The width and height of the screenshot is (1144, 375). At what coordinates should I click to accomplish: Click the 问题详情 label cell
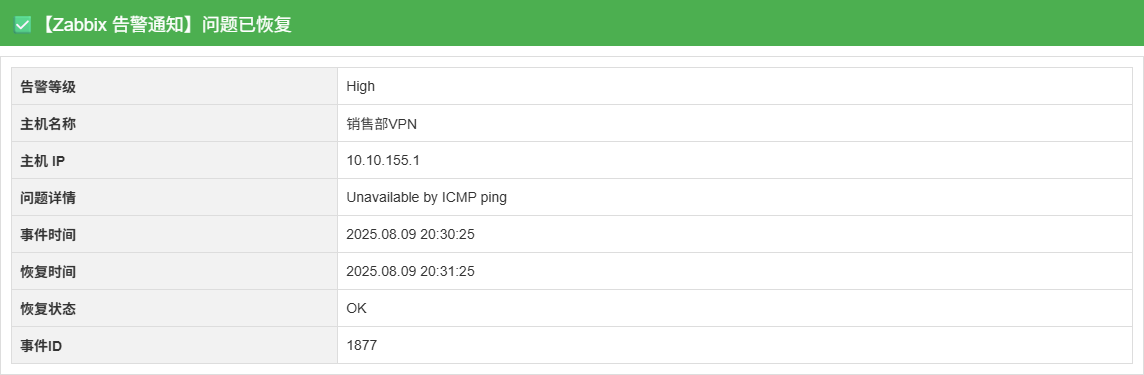tap(174, 198)
